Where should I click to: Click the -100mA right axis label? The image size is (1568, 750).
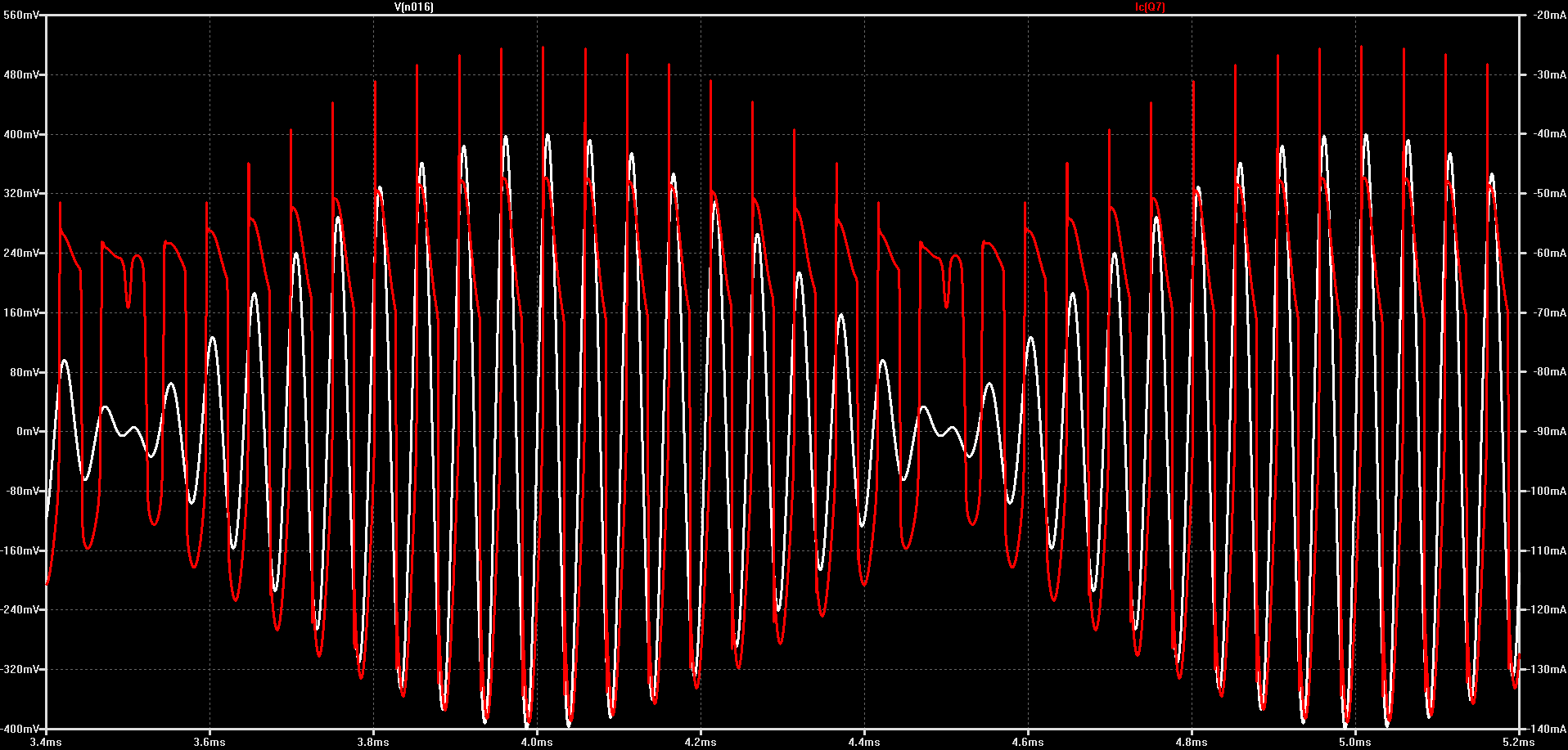[x=1546, y=492]
